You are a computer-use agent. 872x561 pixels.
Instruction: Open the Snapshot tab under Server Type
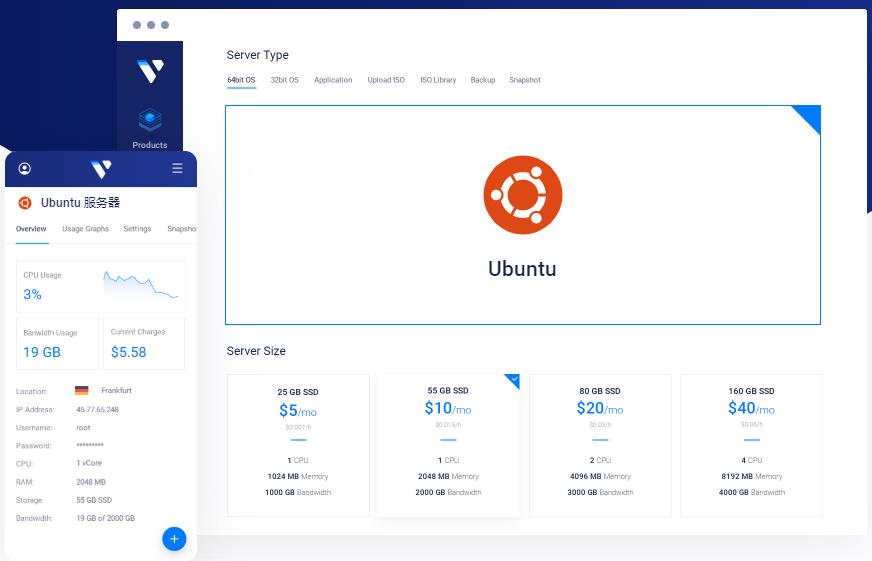[x=525, y=80]
